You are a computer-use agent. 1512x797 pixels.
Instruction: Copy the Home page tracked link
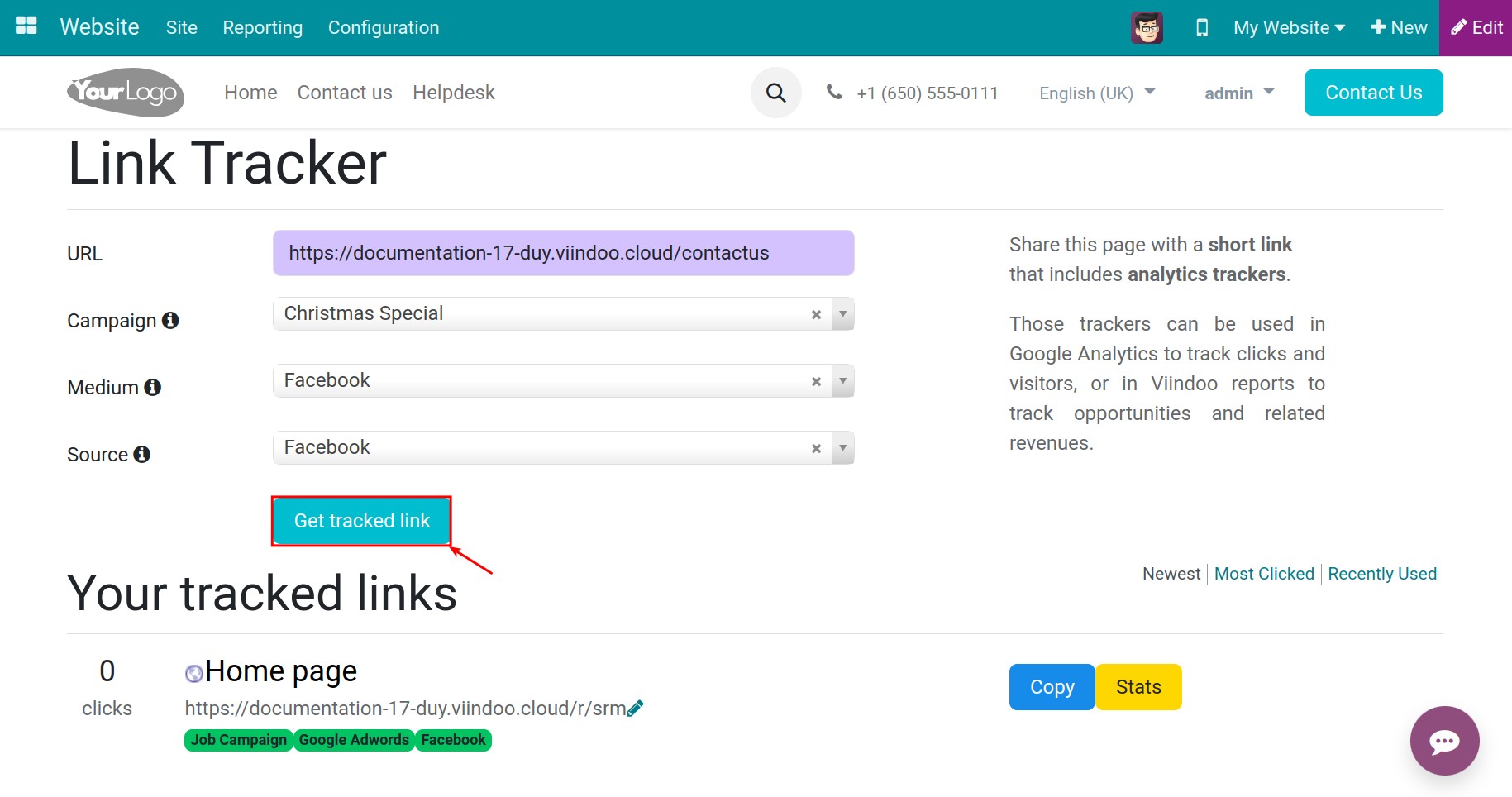point(1052,687)
